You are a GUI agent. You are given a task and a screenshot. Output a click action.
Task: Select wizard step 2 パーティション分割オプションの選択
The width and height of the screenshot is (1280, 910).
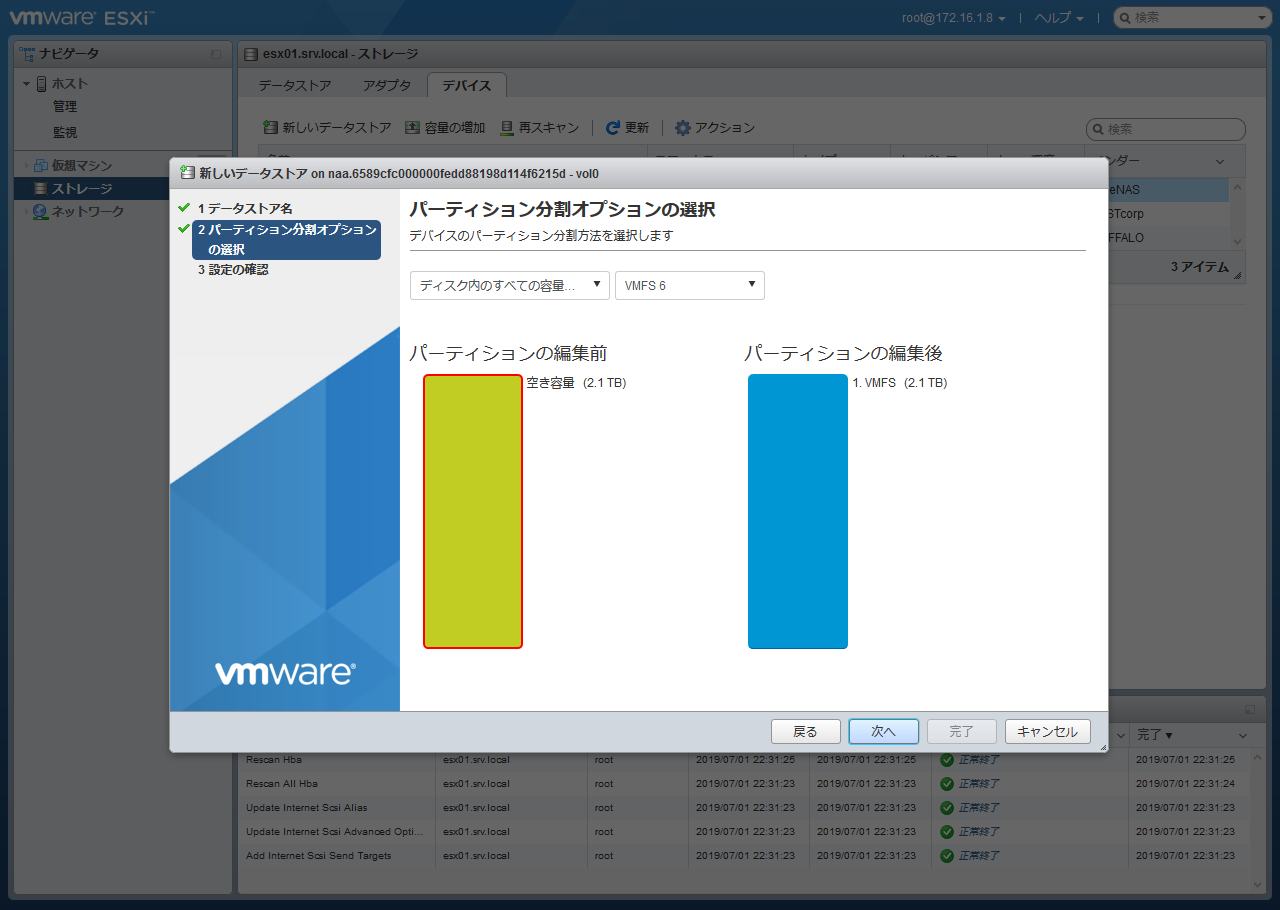coord(286,240)
